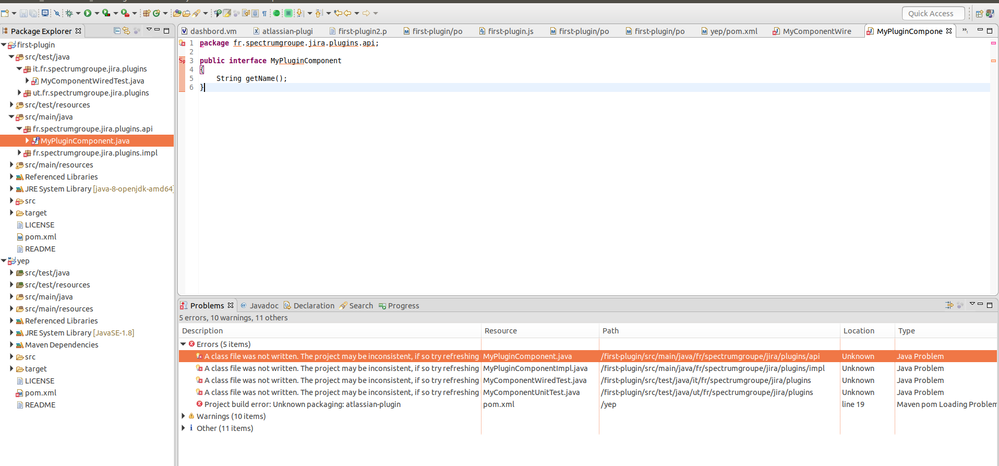Image resolution: width=999 pixels, height=466 pixels.
Task: Click the Open Type toolbar icon
Action: pyautogui.click(x=177, y=13)
